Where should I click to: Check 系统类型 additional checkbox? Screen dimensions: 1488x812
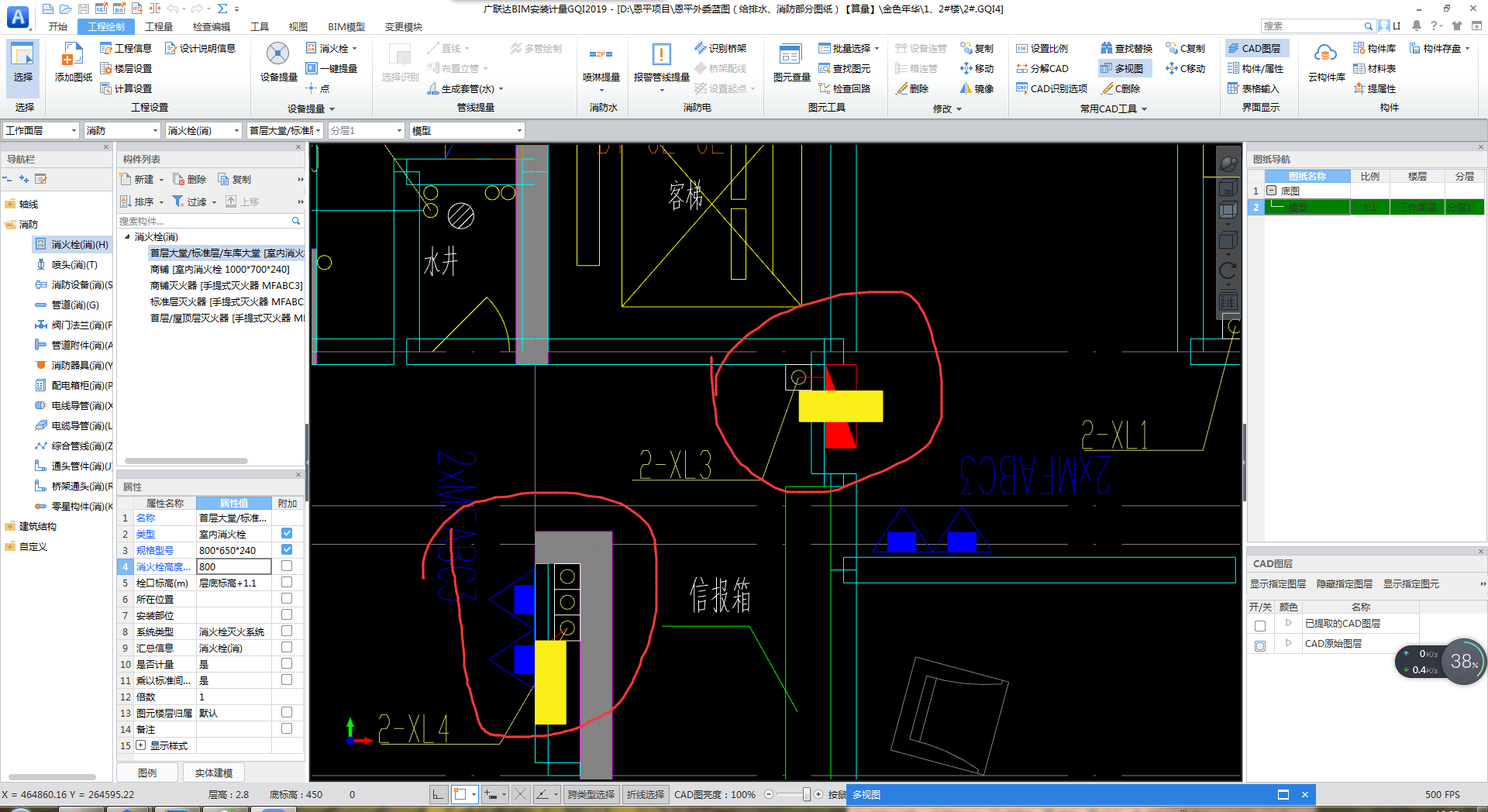[x=287, y=631]
